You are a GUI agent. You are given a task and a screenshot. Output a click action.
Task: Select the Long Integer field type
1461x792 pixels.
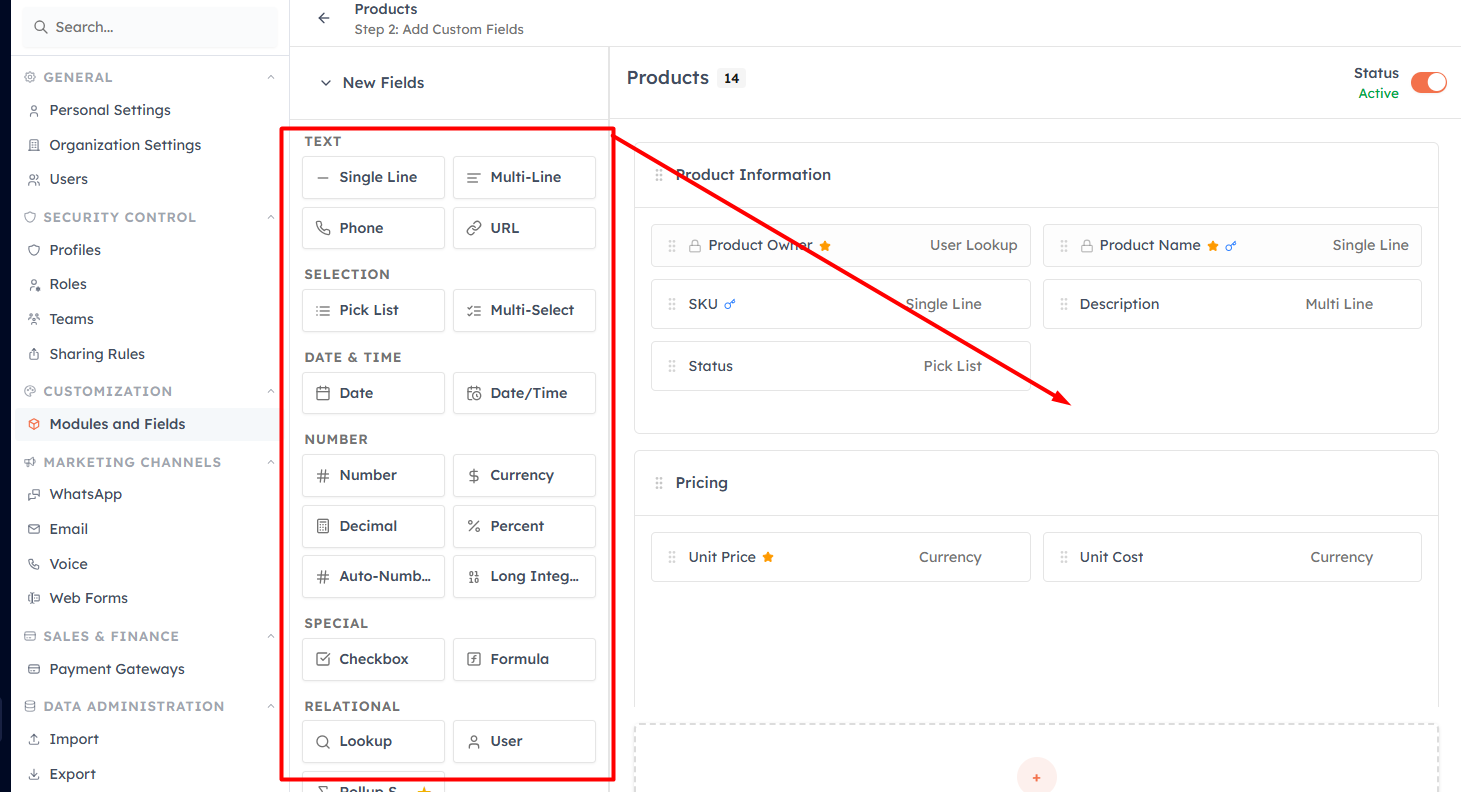pyautogui.click(x=524, y=576)
